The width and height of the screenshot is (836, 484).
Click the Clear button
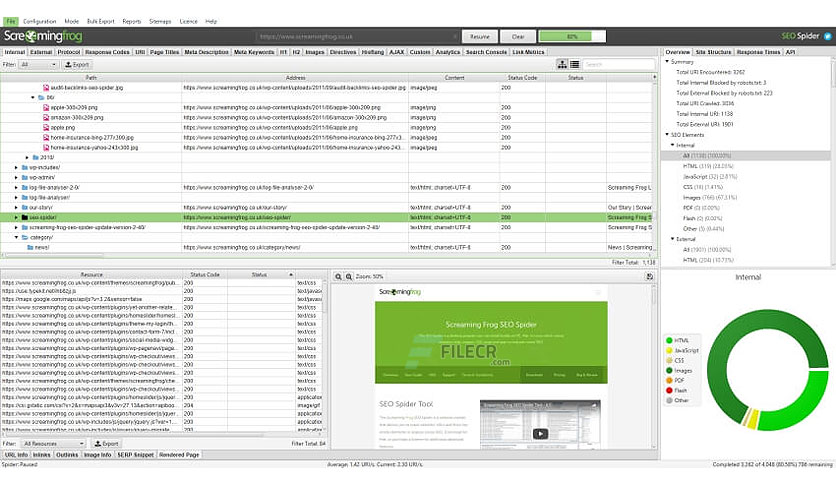tap(518, 37)
